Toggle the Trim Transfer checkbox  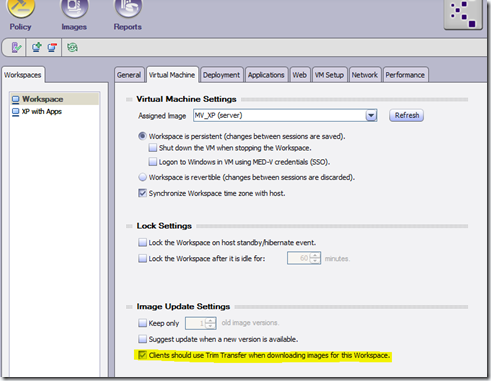(143, 355)
